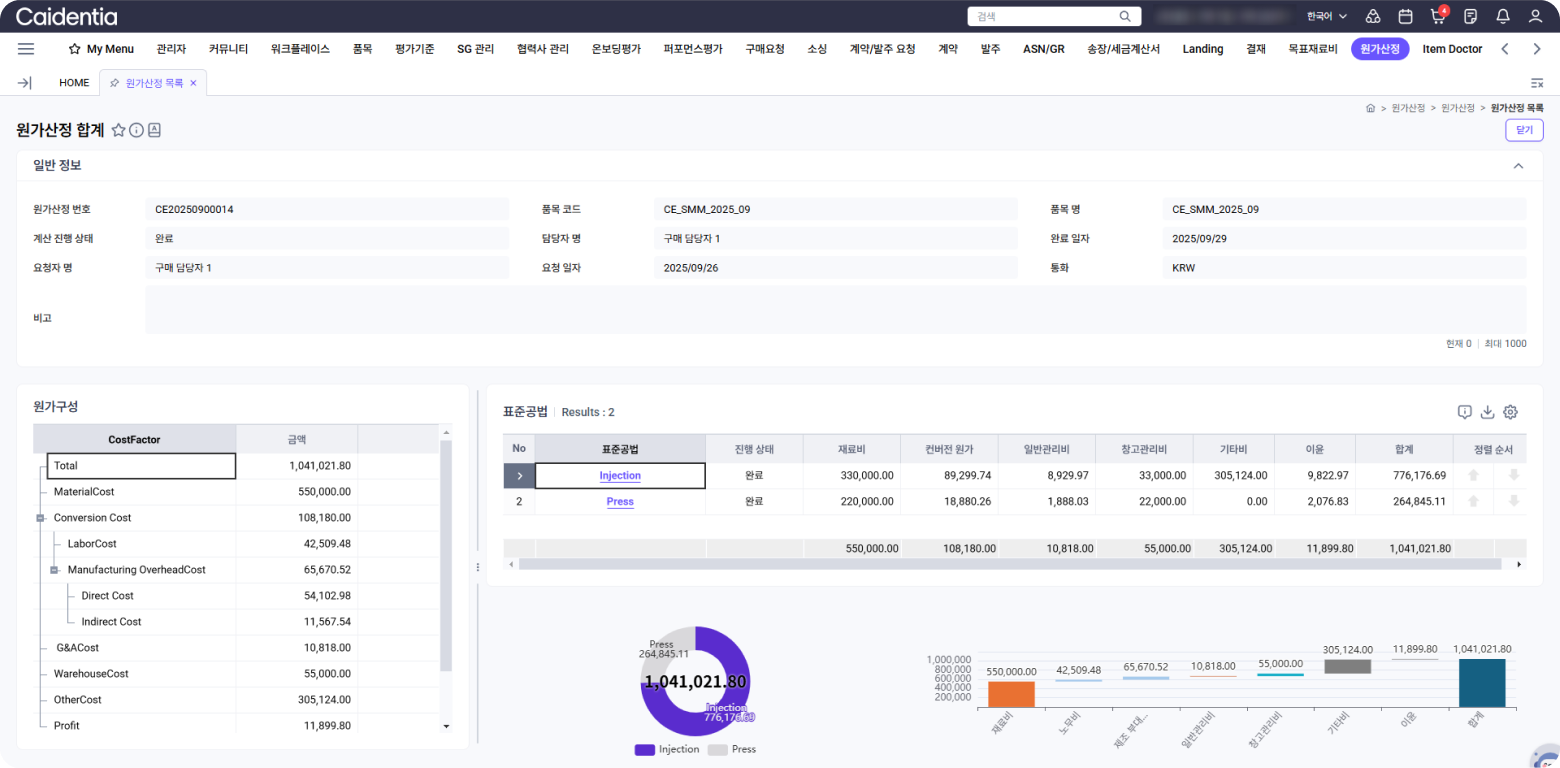Open the grid settings gear icon

(1510, 412)
